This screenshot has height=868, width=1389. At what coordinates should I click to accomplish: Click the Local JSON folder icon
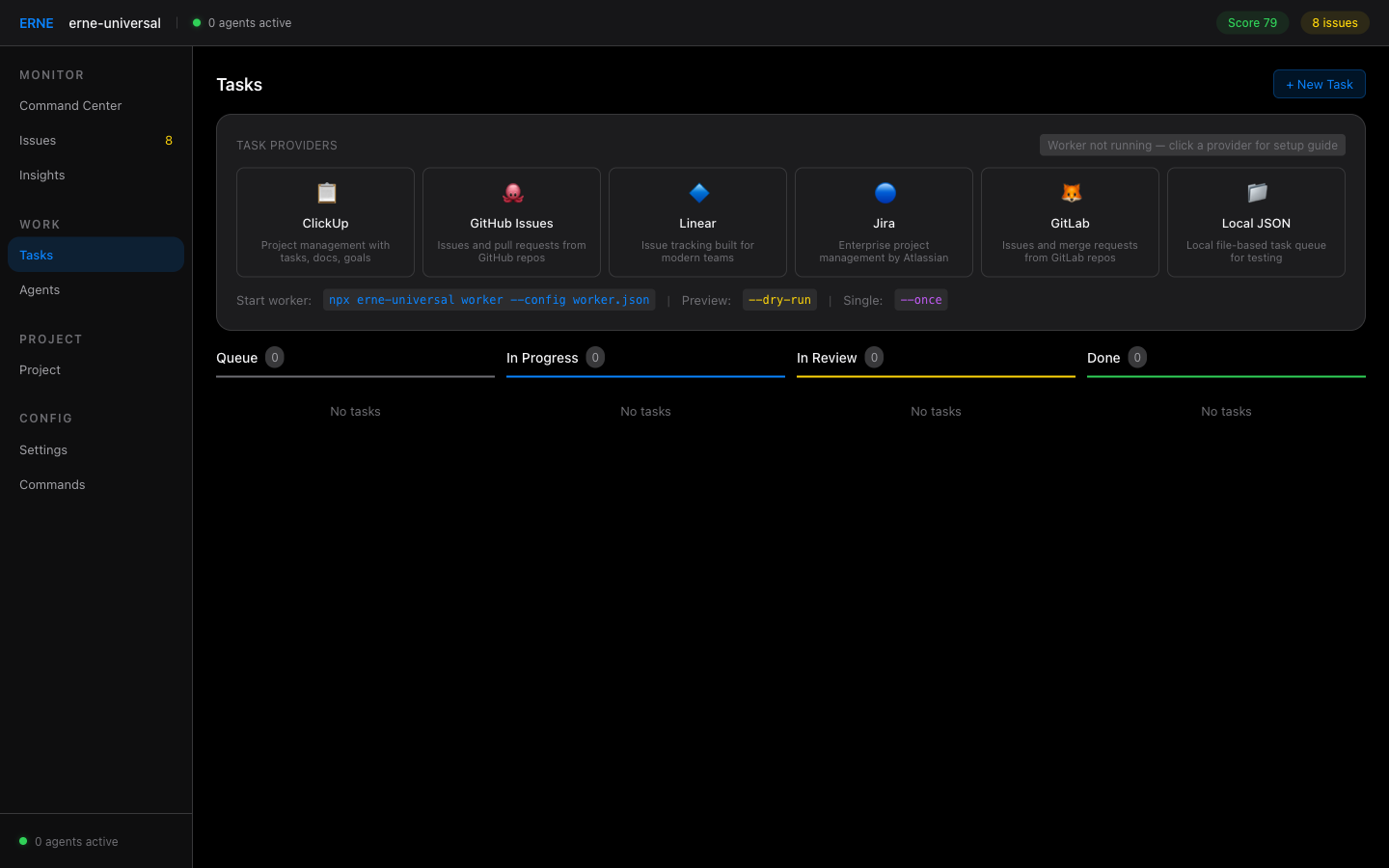pyautogui.click(x=1257, y=193)
